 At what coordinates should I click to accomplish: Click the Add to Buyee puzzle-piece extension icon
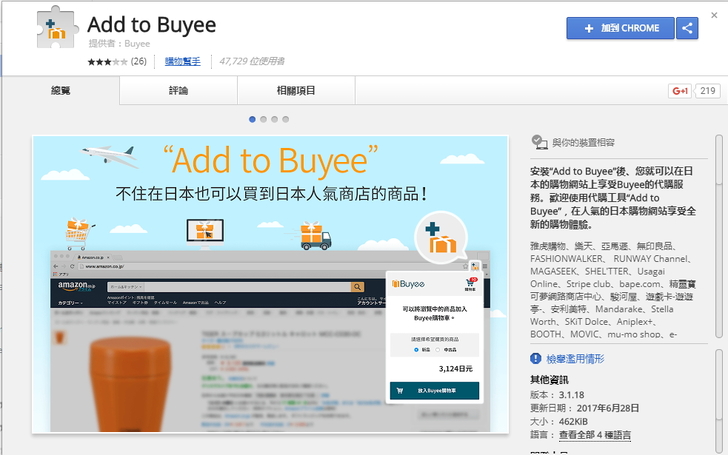pos(56,27)
